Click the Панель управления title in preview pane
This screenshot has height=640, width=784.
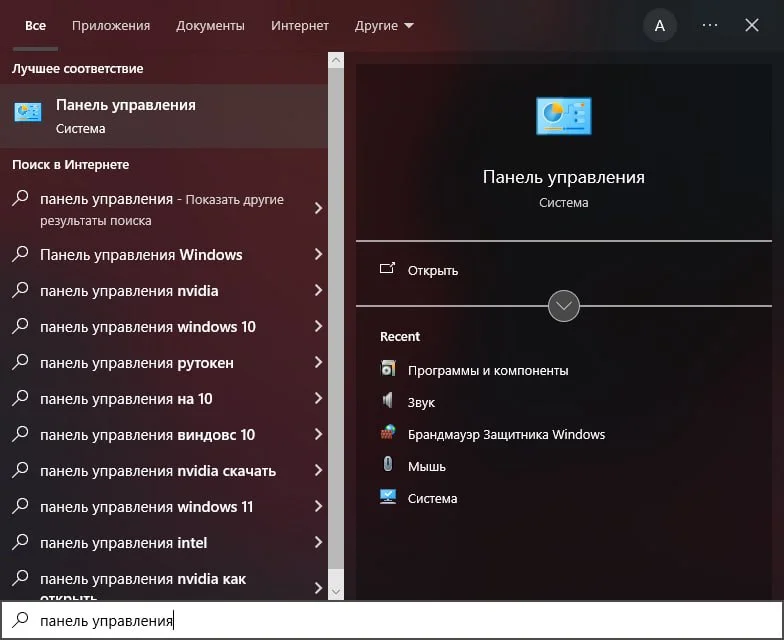pos(564,177)
